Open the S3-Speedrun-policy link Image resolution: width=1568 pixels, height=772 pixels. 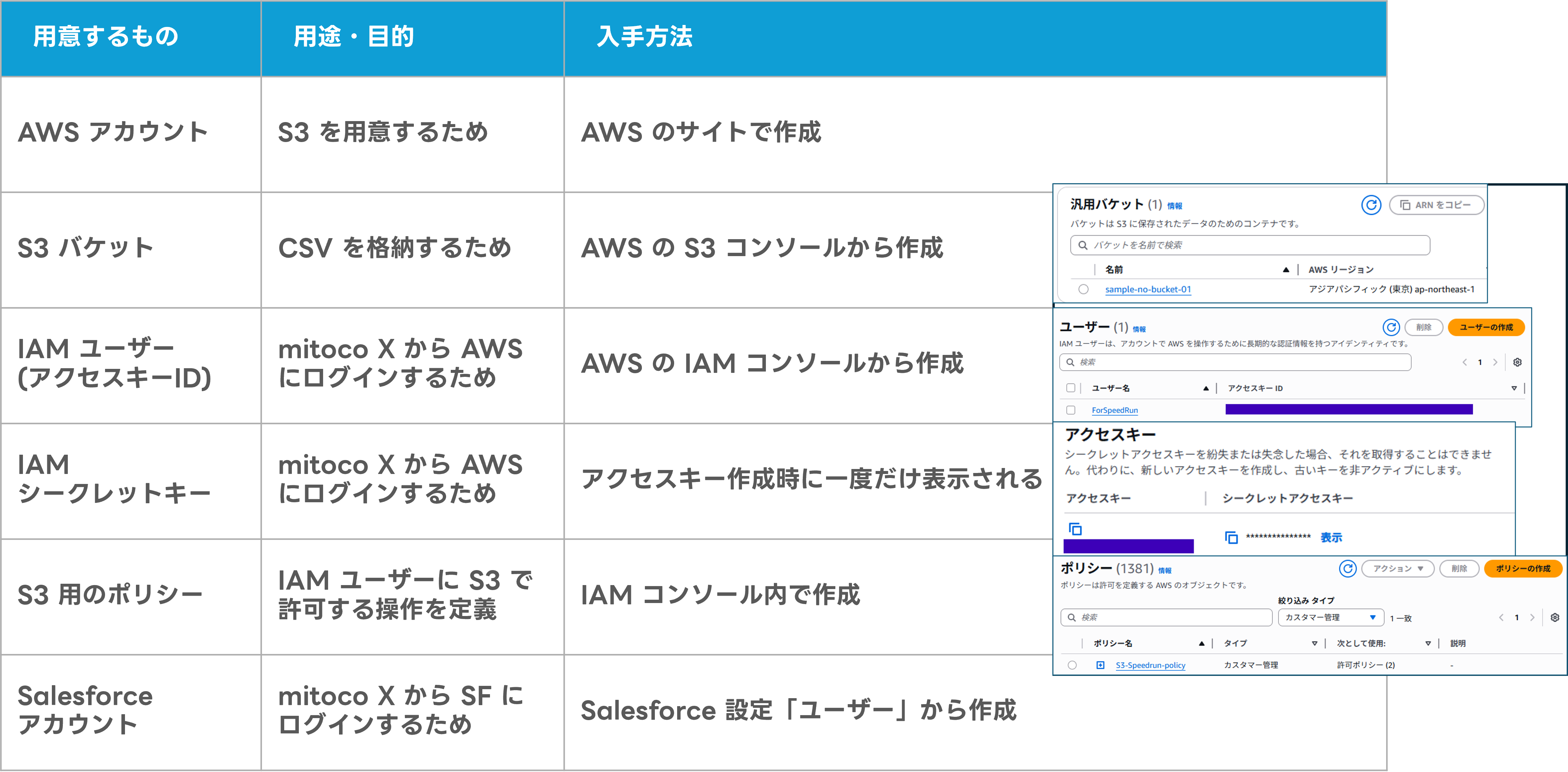click(x=1150, y=666)
